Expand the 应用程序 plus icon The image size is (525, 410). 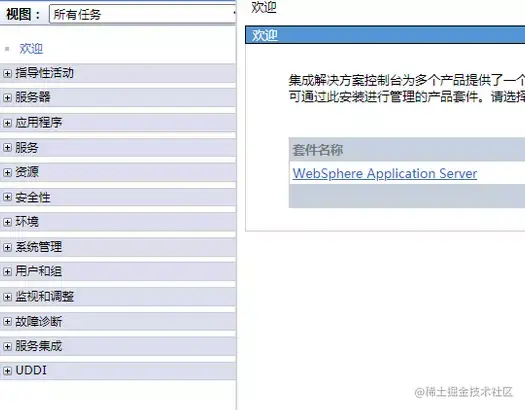(x=7, y=123)
